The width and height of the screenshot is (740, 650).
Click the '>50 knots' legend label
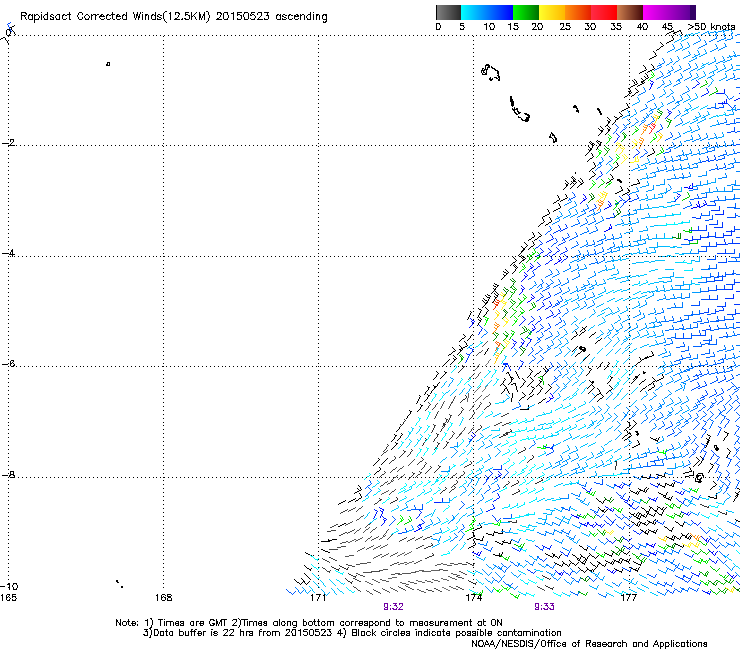[711, 27]
